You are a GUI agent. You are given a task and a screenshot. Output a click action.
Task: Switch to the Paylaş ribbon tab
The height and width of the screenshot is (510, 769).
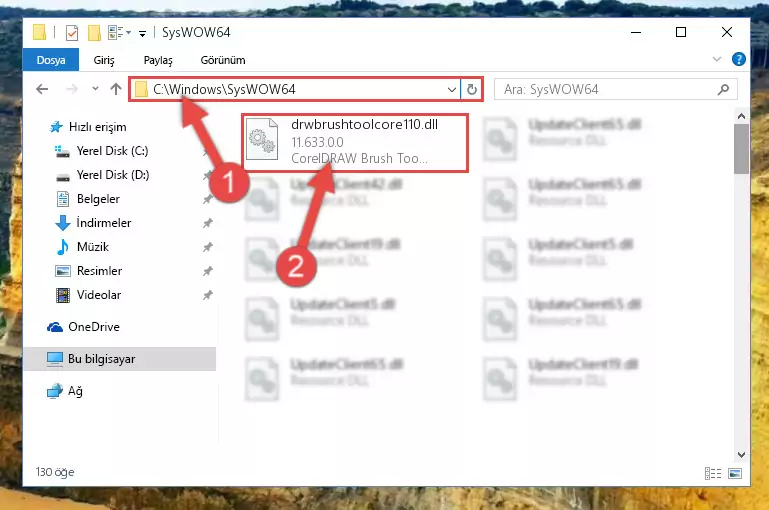coord(158,60)
